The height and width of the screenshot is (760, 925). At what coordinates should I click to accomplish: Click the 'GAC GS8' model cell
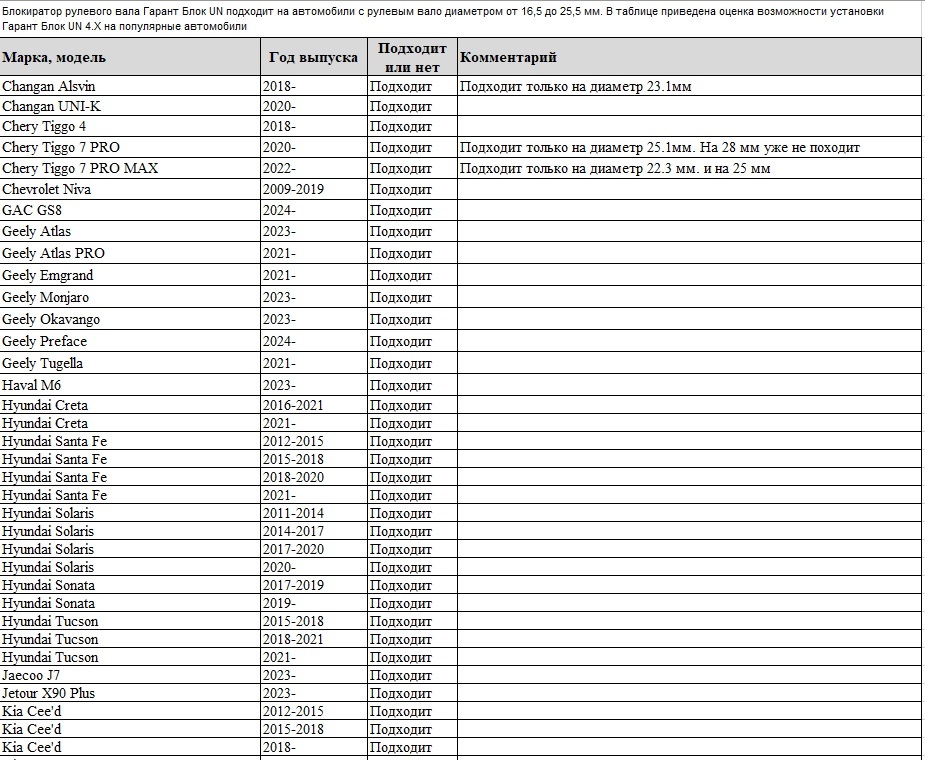pos(130,210)
